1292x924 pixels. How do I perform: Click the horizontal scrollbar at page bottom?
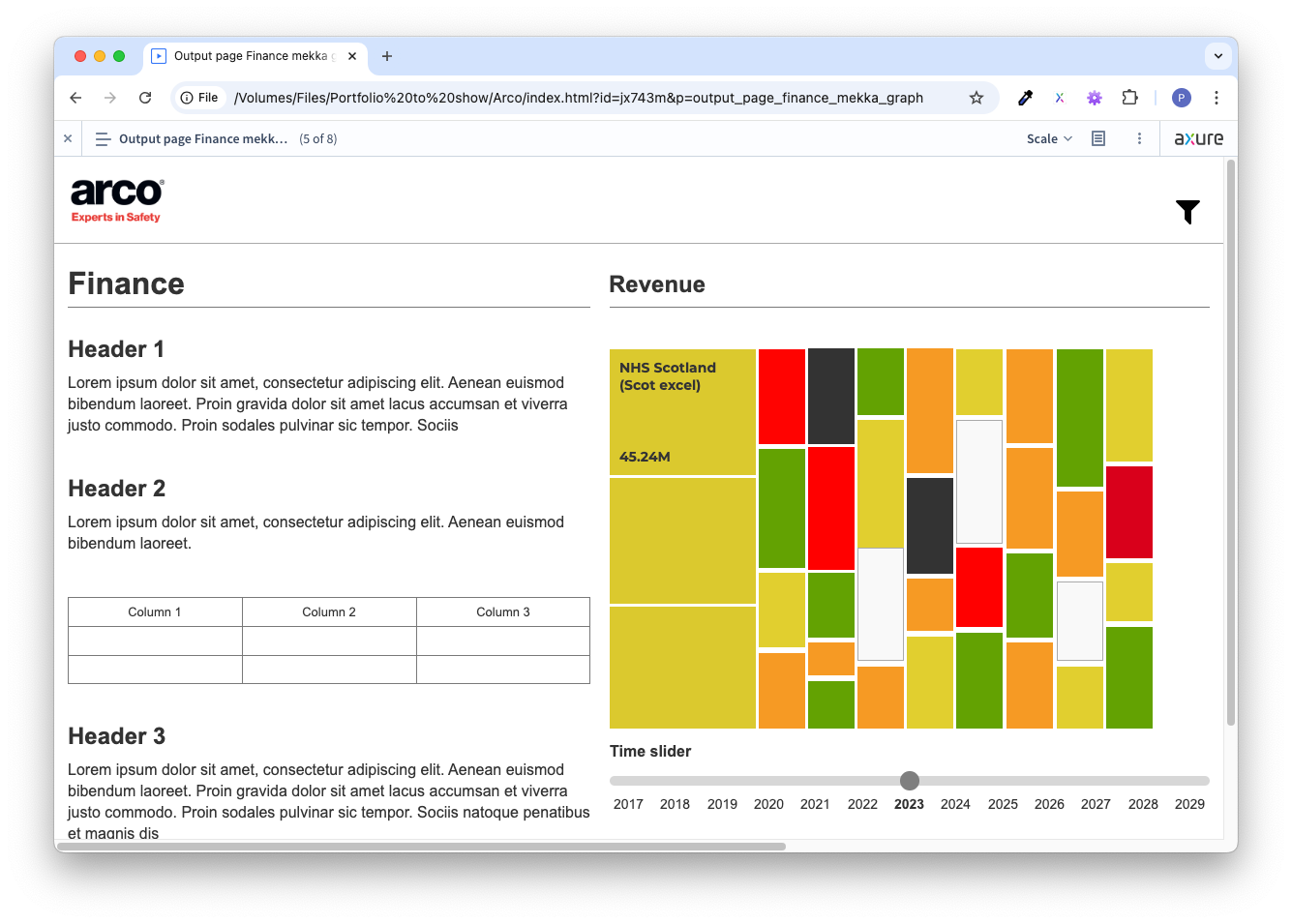tap(421, 847)
